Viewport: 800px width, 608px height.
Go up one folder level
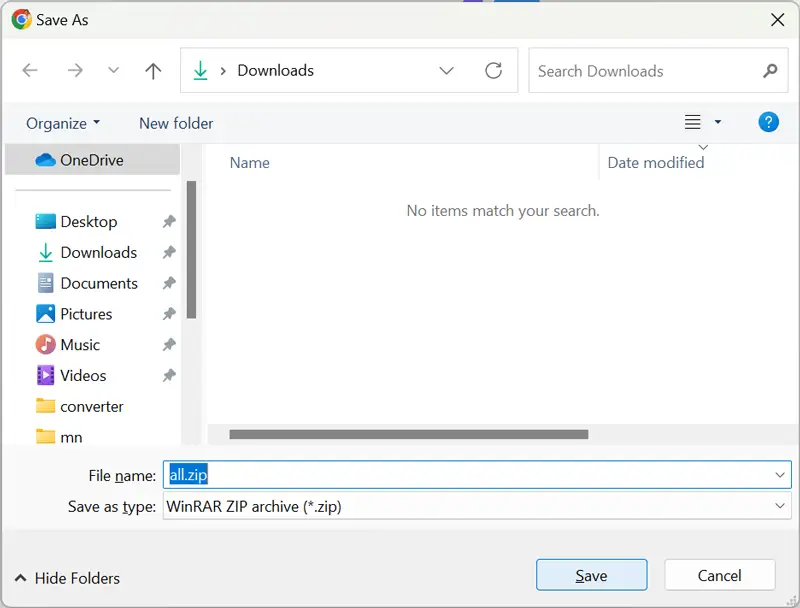[153, 71]
